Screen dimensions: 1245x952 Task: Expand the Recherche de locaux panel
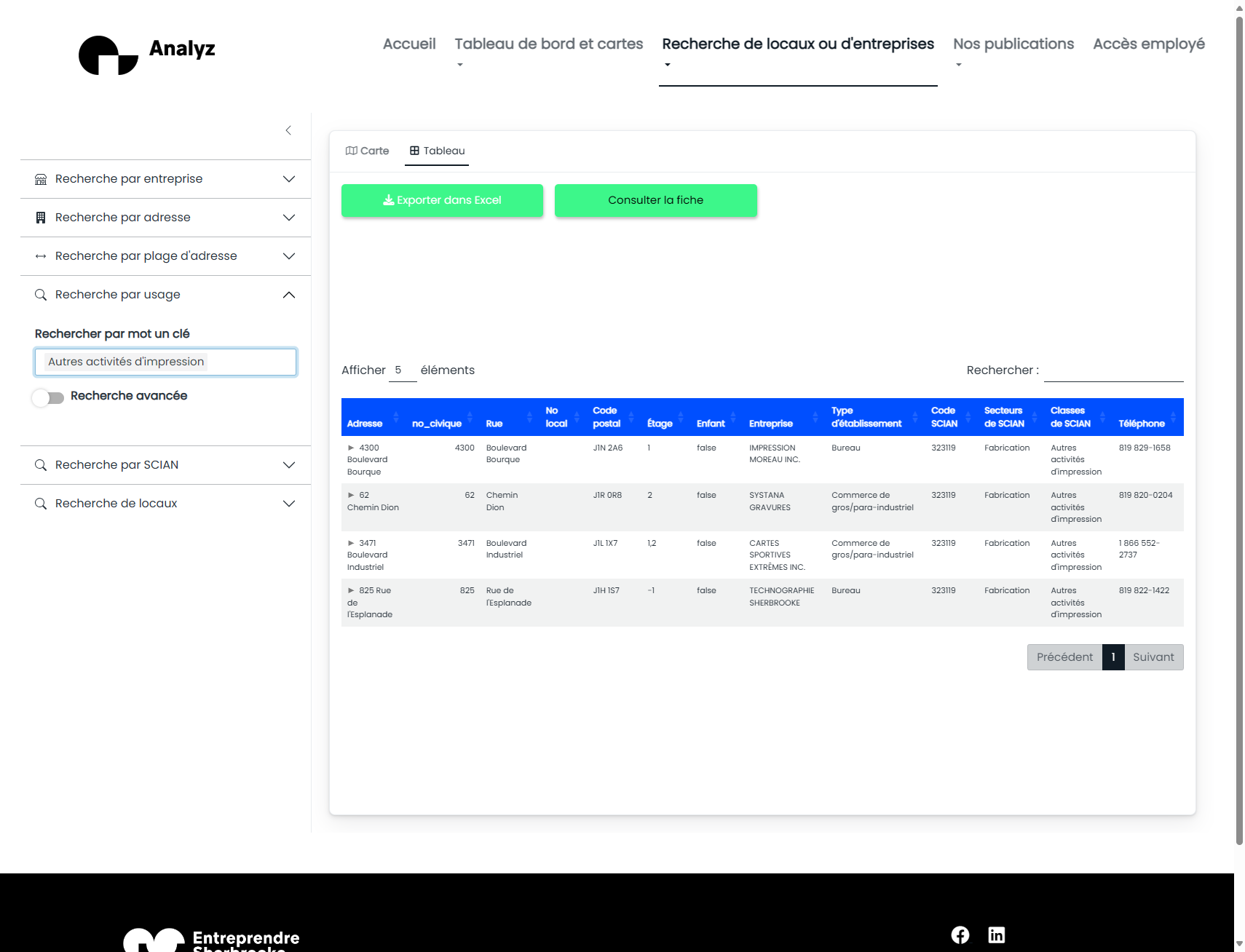click(x=288, y=504)
